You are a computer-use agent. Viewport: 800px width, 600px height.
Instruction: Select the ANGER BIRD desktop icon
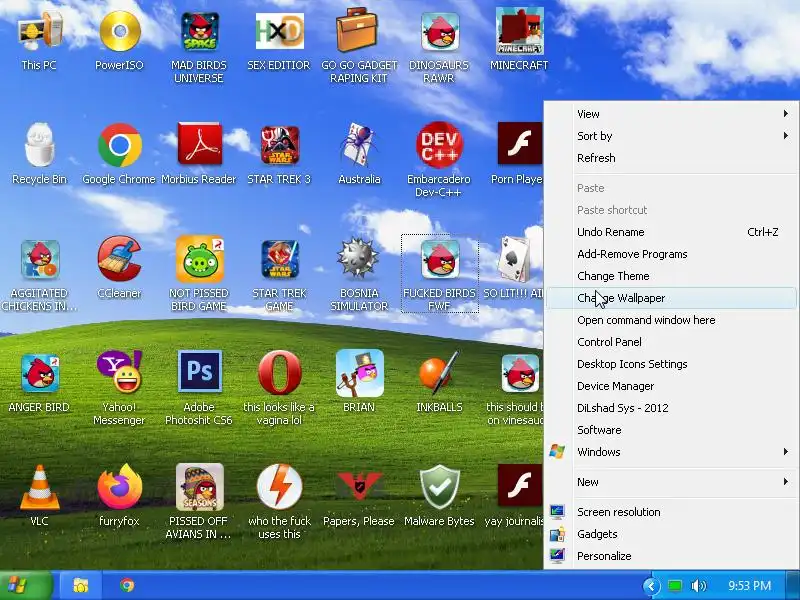click(x=39, y=373)
